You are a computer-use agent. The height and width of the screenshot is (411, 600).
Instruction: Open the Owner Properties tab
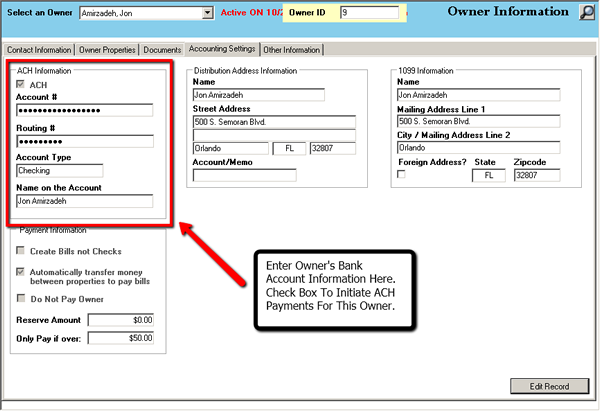pos(107,50)
